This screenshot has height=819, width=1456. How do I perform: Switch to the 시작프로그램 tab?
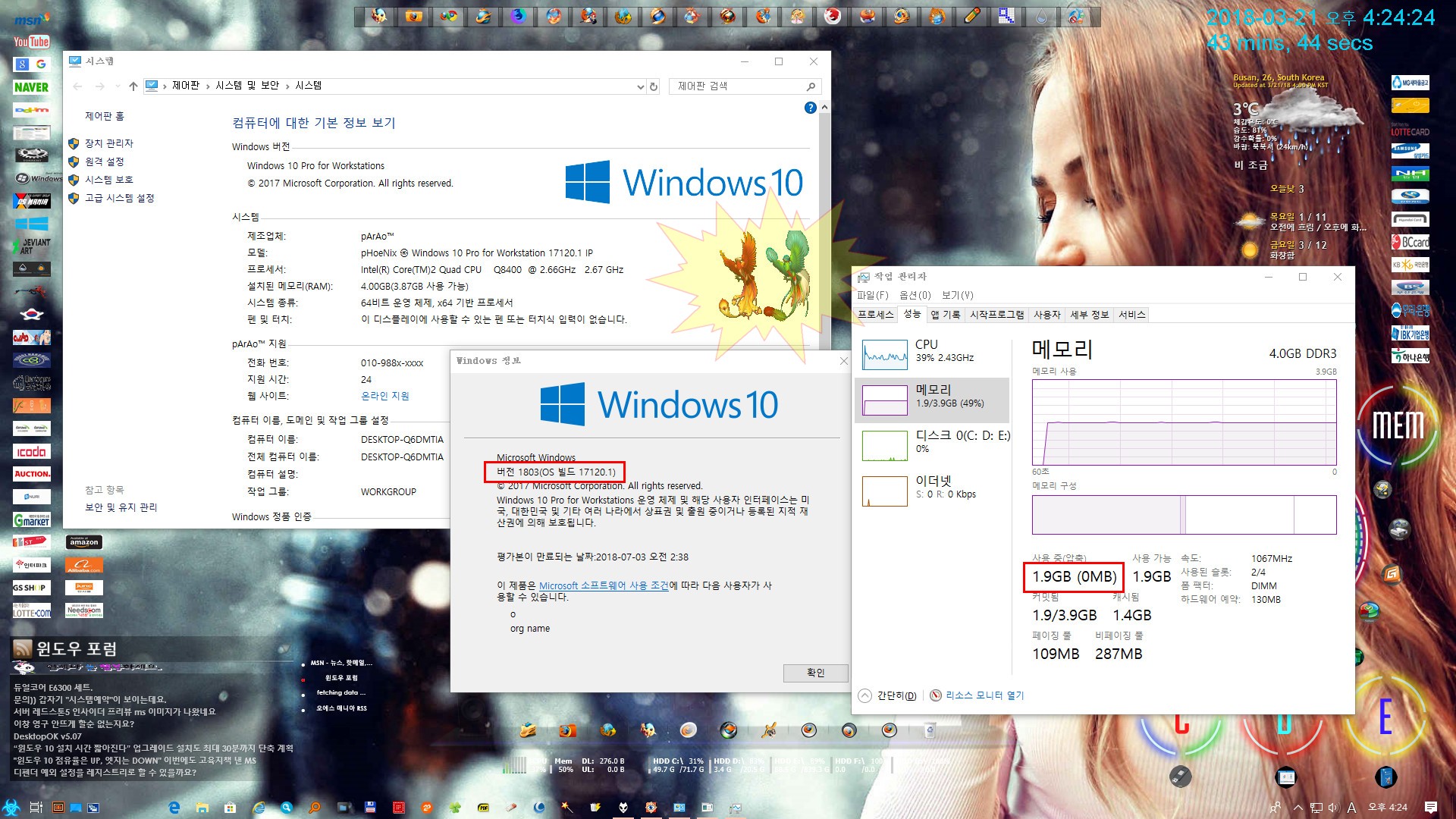(996, 315)
